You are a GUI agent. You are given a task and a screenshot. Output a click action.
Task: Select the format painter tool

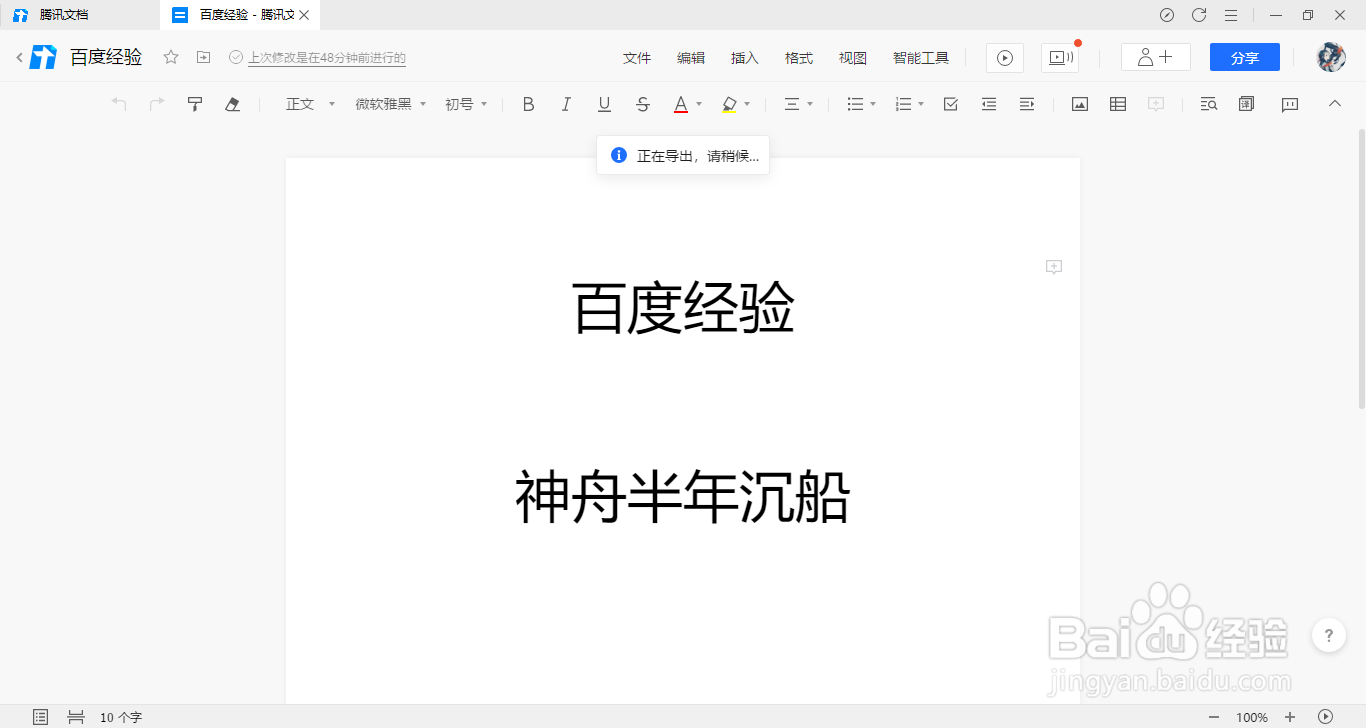[x=195, y=104]
